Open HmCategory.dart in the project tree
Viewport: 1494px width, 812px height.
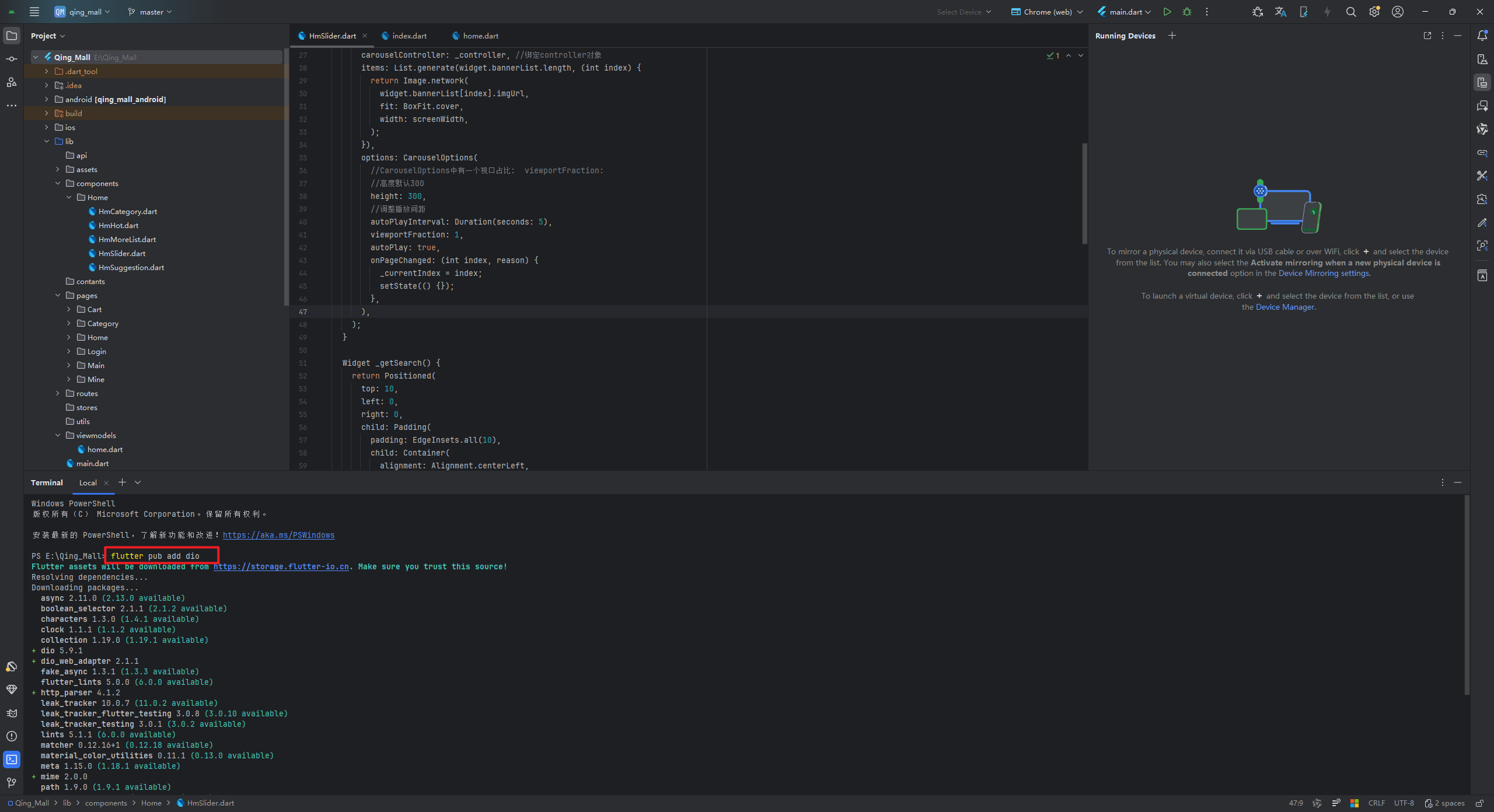[x=127, y=211]
